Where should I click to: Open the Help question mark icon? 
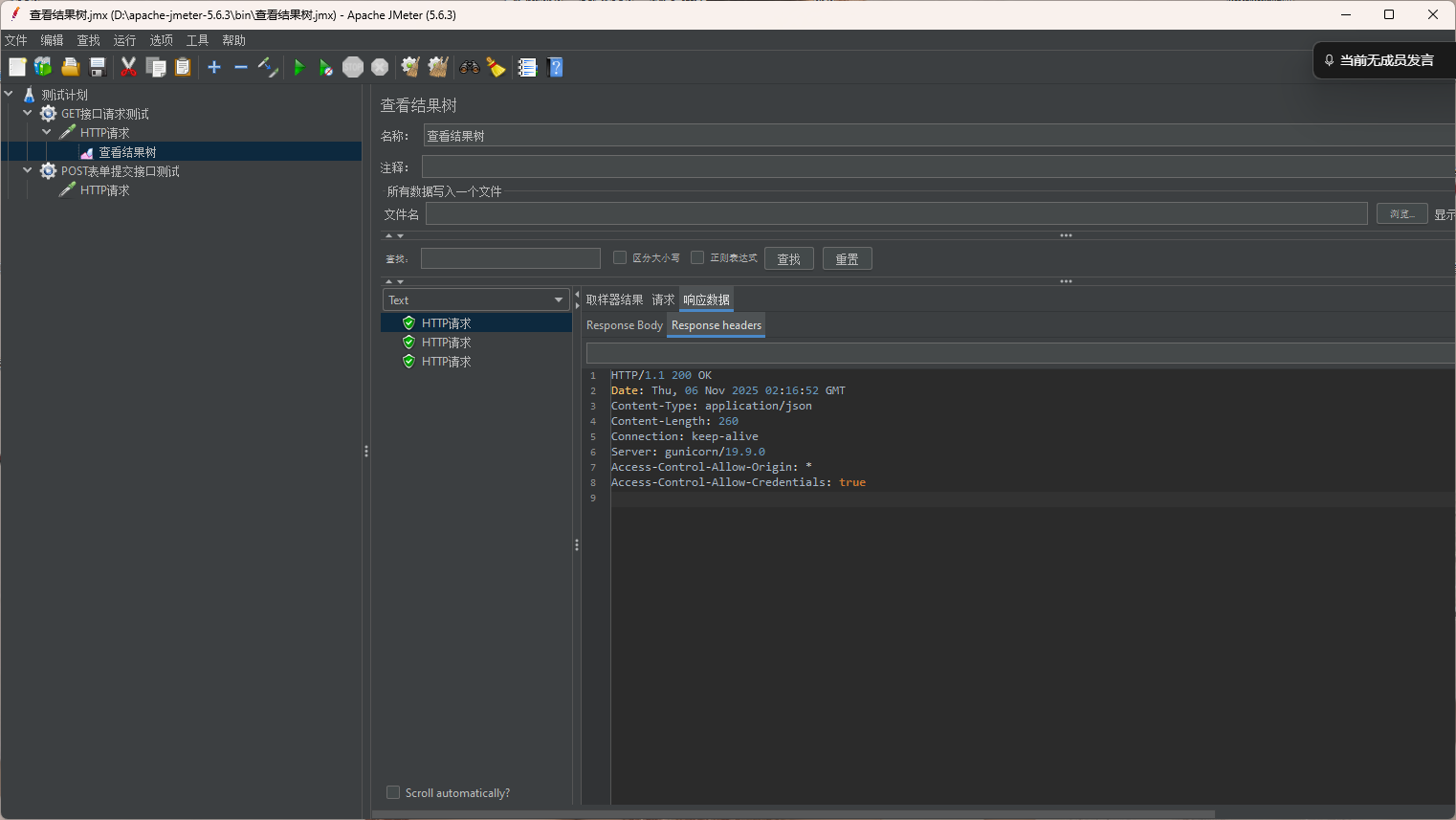click(555, 67)
